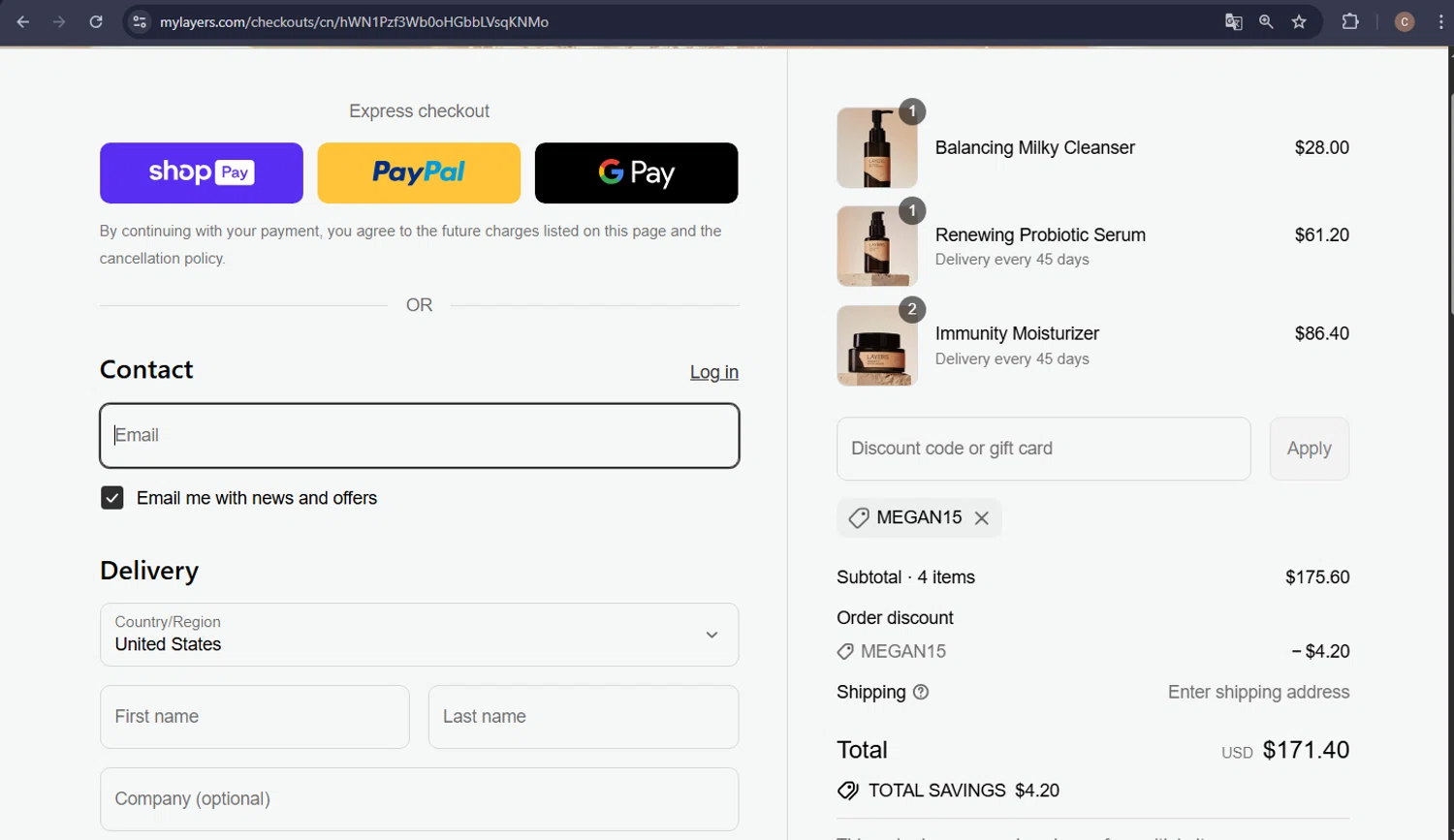Open the shipping help question icon
This screenshot has width=1454, height=840.
click(921, 692)
